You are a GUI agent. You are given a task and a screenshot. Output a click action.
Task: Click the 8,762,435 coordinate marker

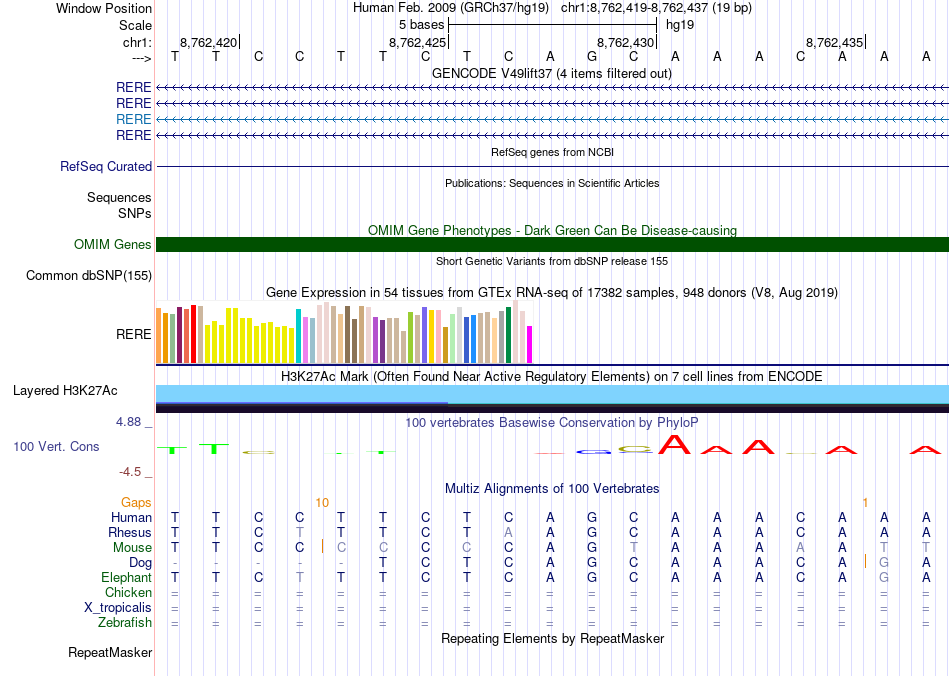(x=834, y=42)
